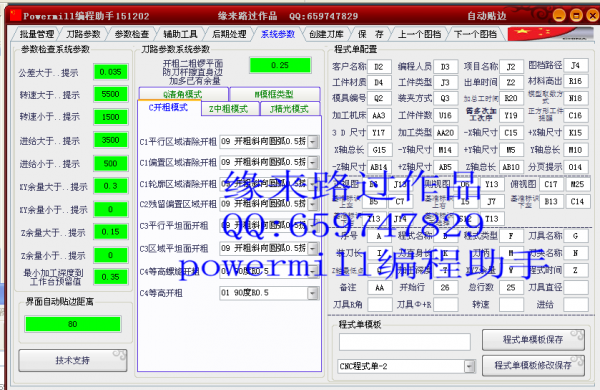Edit the 进给小于..提示 value 500

click(111, 164)
